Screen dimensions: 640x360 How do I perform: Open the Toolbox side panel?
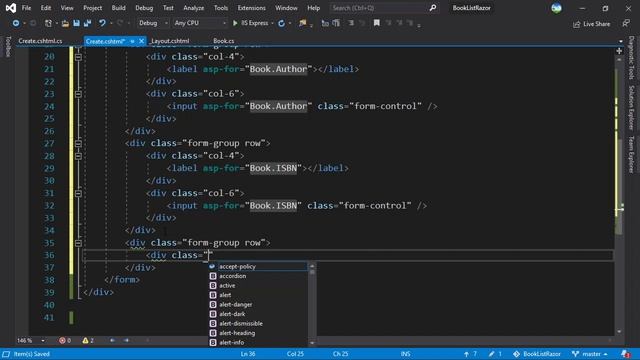[x=7, y=47]
